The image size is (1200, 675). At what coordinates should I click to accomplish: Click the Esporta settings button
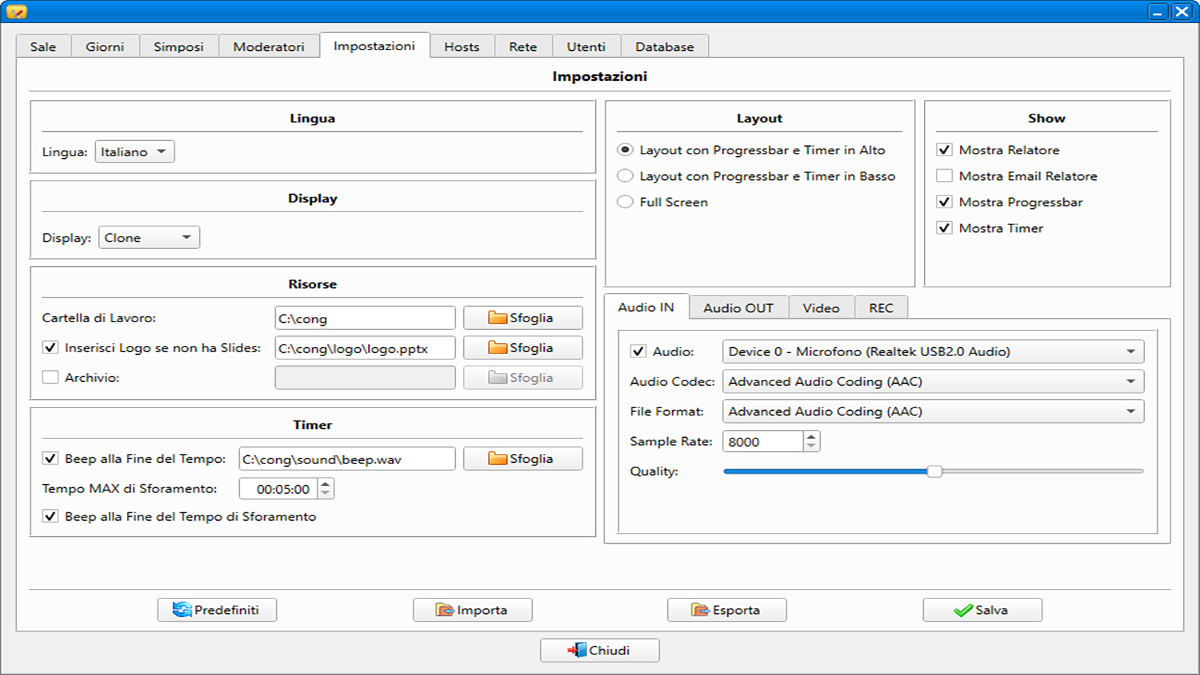click(727, 610)
